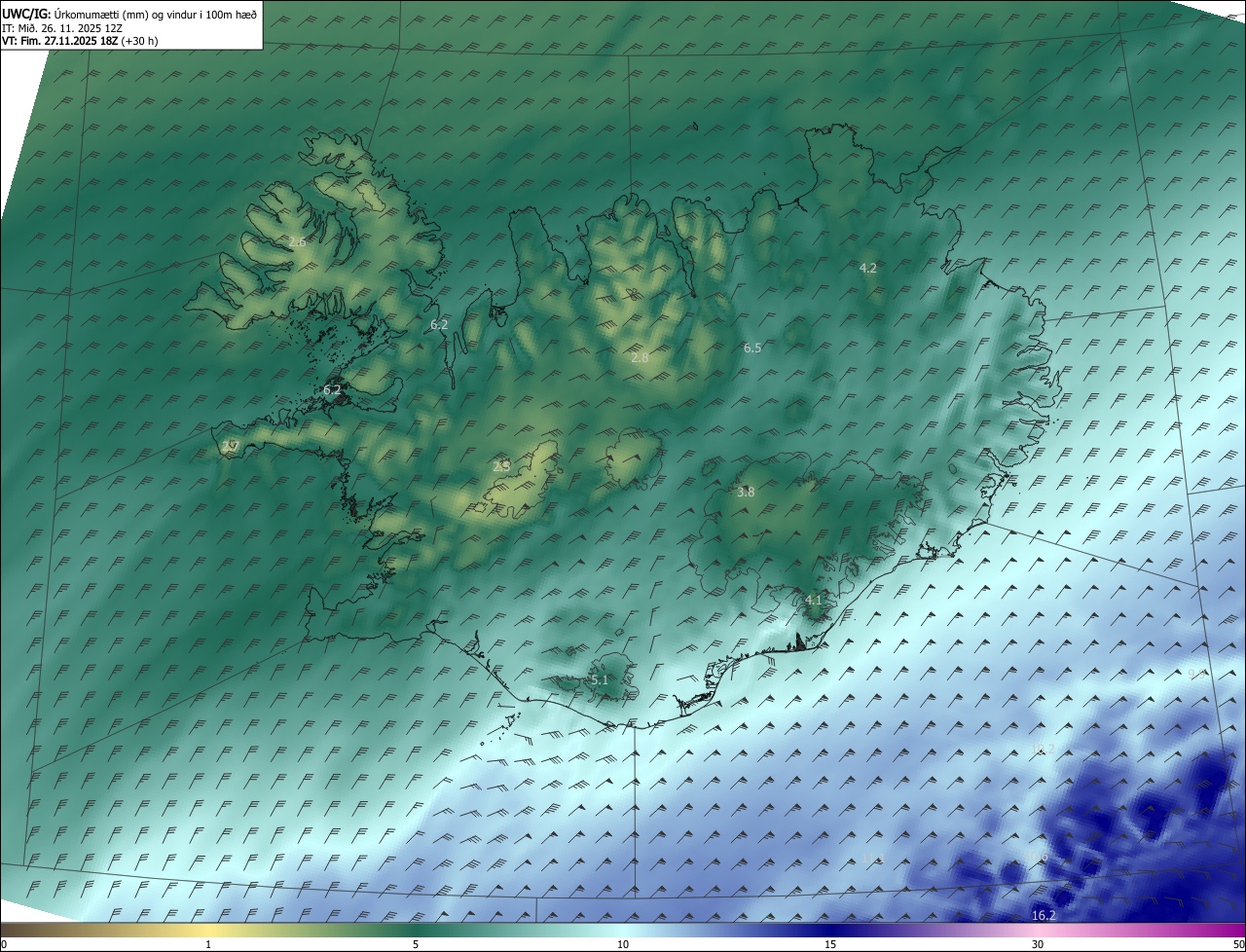1246x952 pixels.
Task: Click the 15 tick on the color scale
Action: click(830, 944)
